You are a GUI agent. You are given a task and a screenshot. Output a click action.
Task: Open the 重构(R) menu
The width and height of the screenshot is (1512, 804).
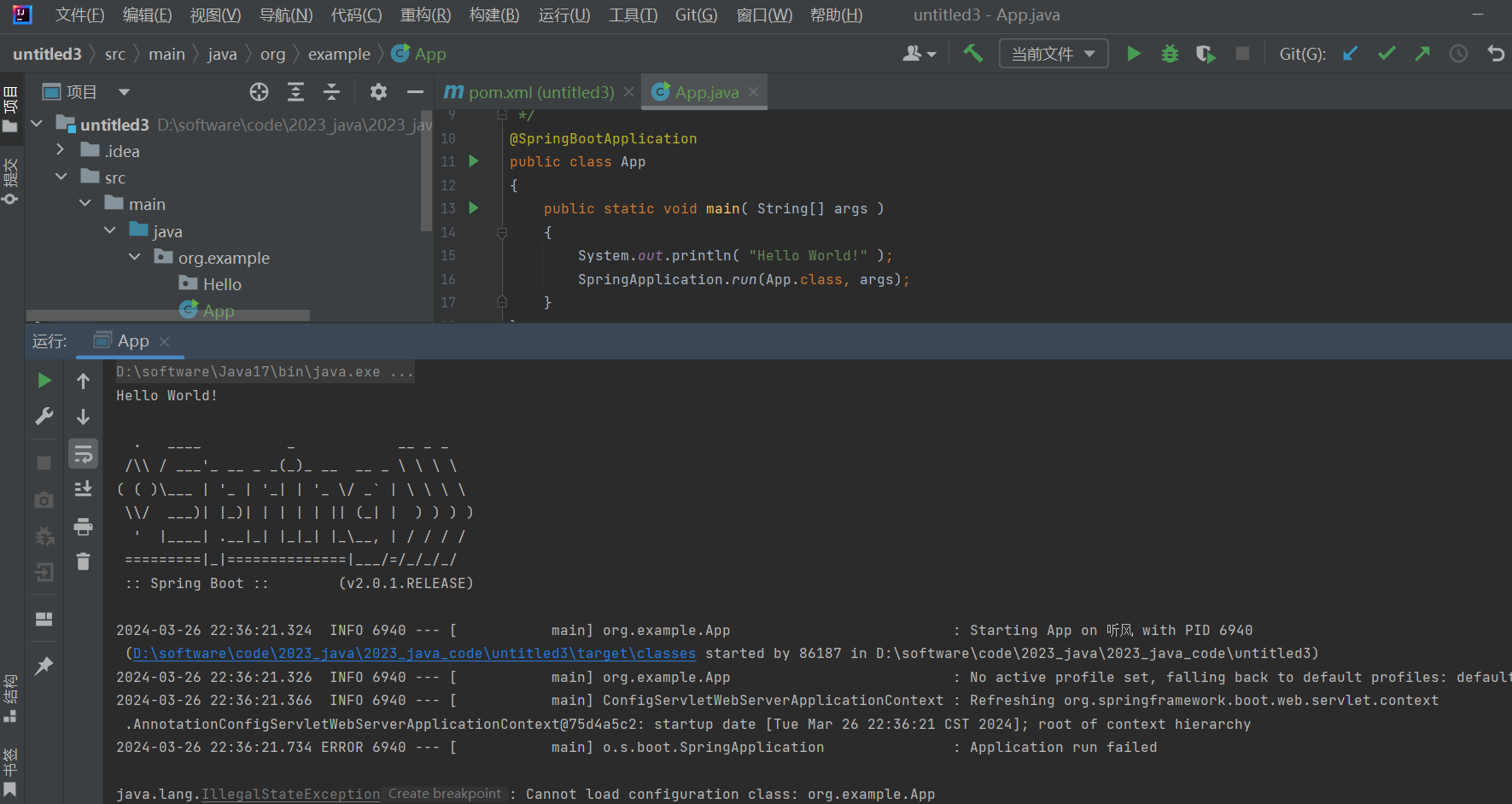pos(425,15)
